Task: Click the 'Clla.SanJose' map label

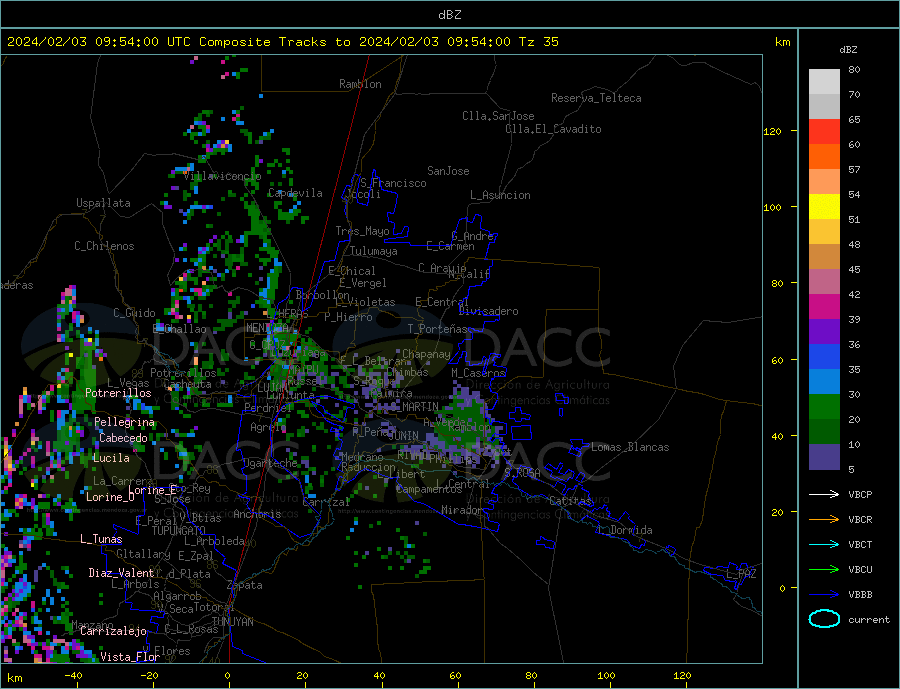Action: 498,116
